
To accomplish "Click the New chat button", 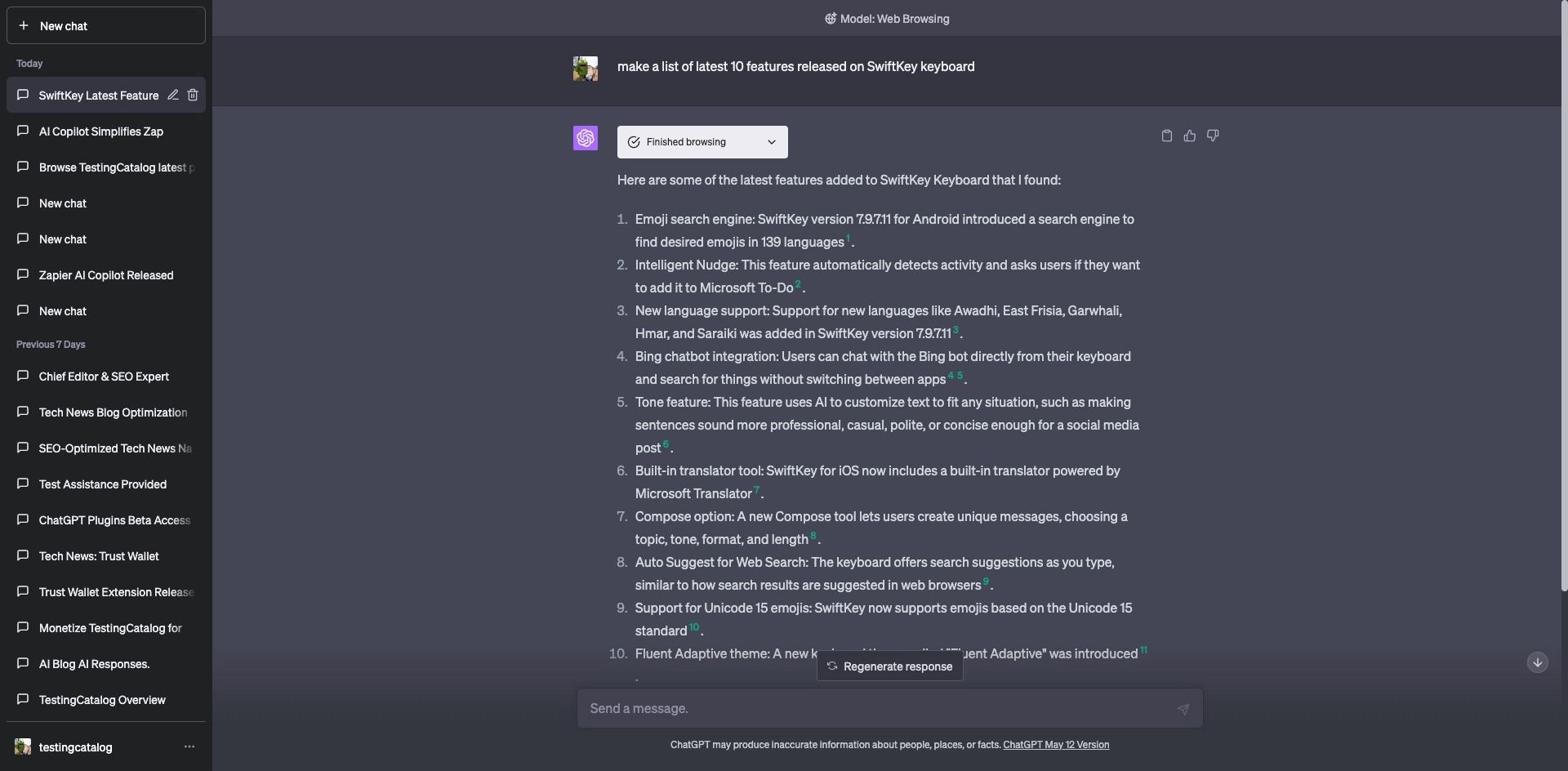I will [106, 25].
